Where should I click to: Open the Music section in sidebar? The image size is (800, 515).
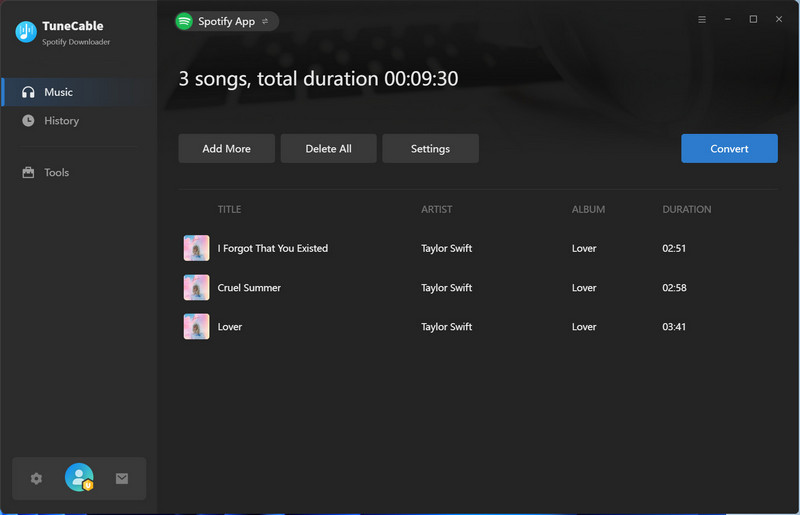click(x=58, y=92)
